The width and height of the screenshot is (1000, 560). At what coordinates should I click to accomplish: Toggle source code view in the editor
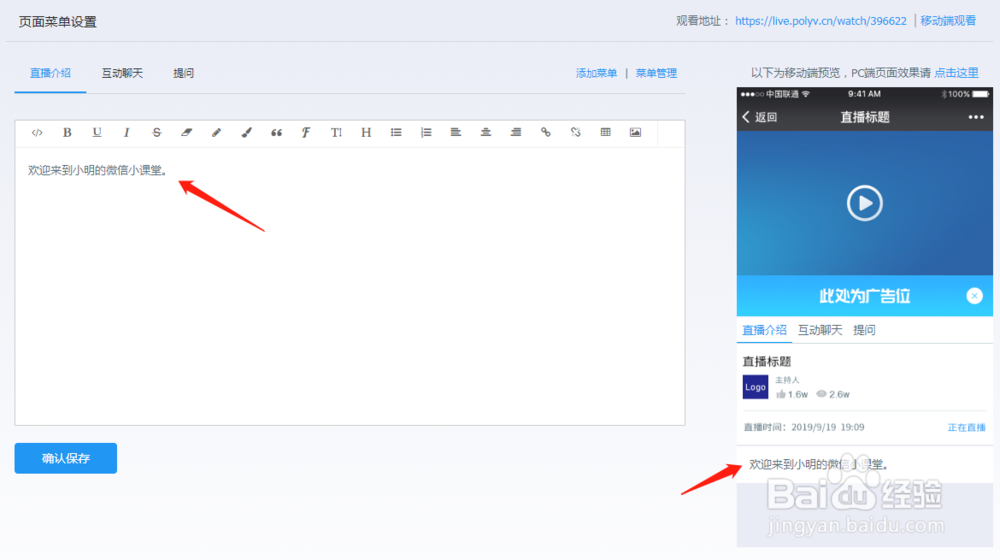click(37, 133)
